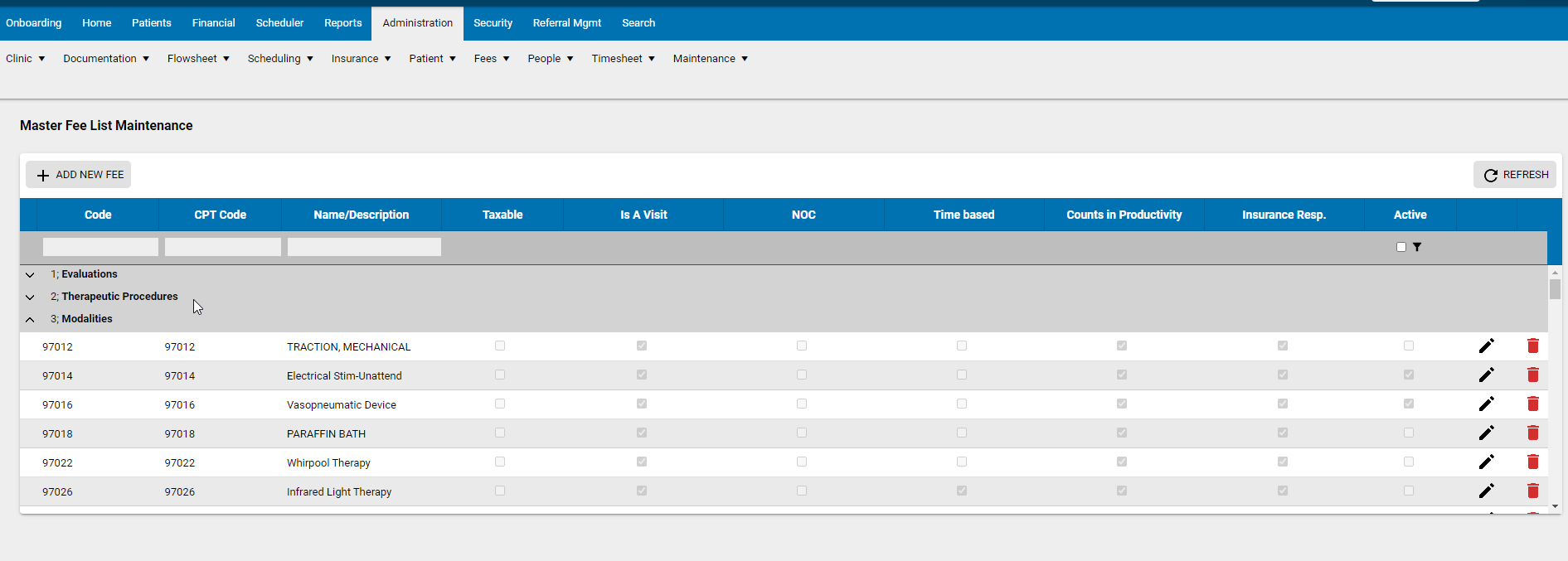Click the ADD NEW FEE button

coord(79,175)
